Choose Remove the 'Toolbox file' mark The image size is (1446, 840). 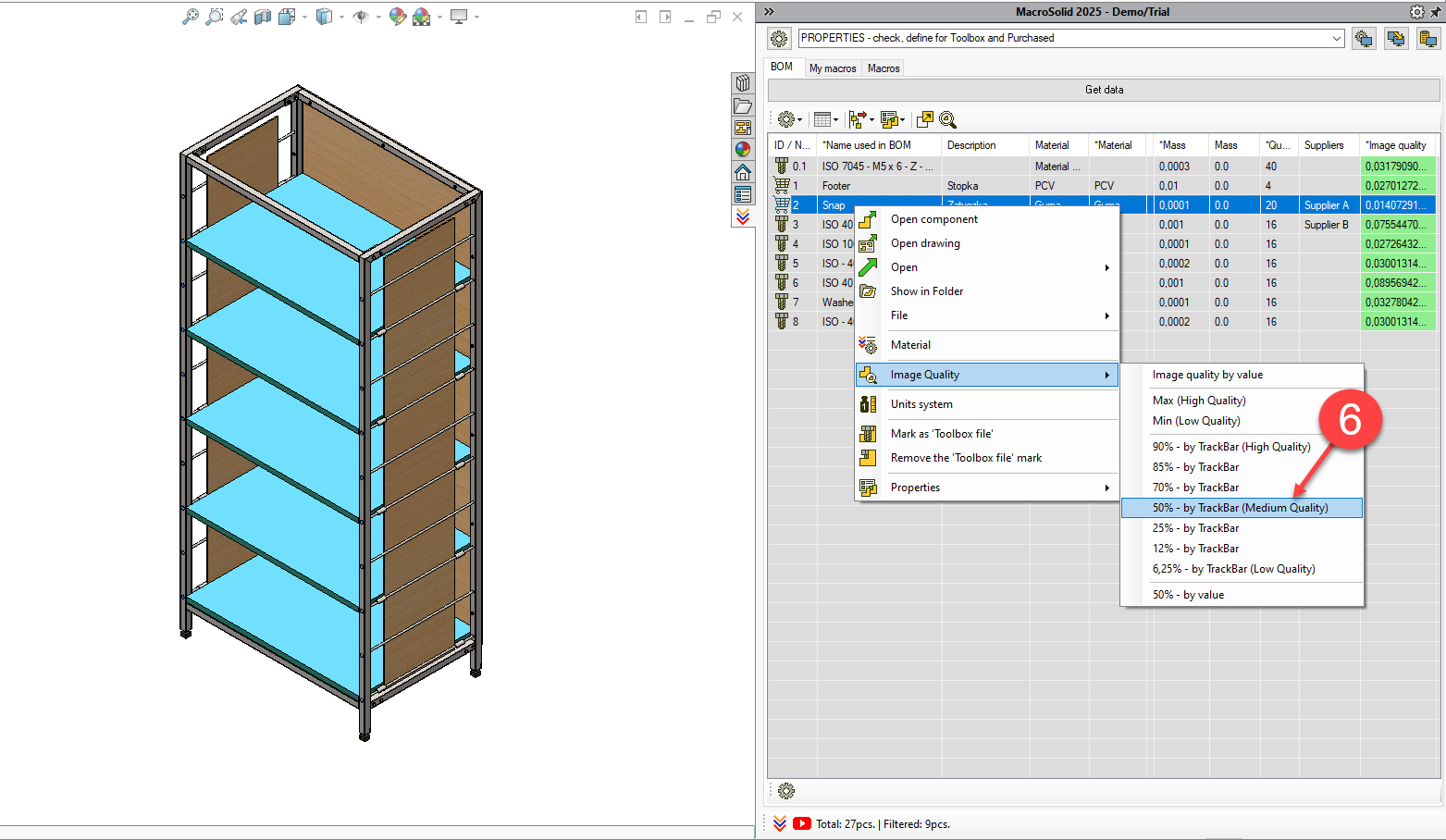coord(987,458)
